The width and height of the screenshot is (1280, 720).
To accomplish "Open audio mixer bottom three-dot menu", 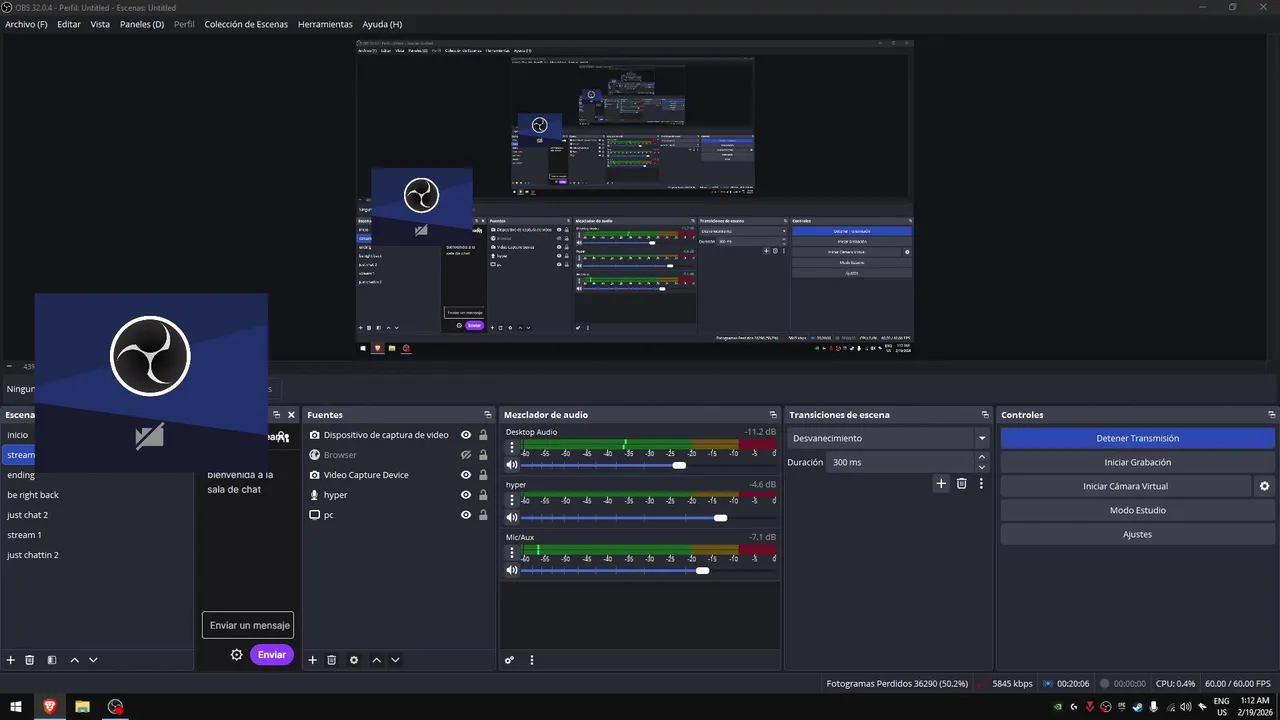I will click(x=532, y=660).
